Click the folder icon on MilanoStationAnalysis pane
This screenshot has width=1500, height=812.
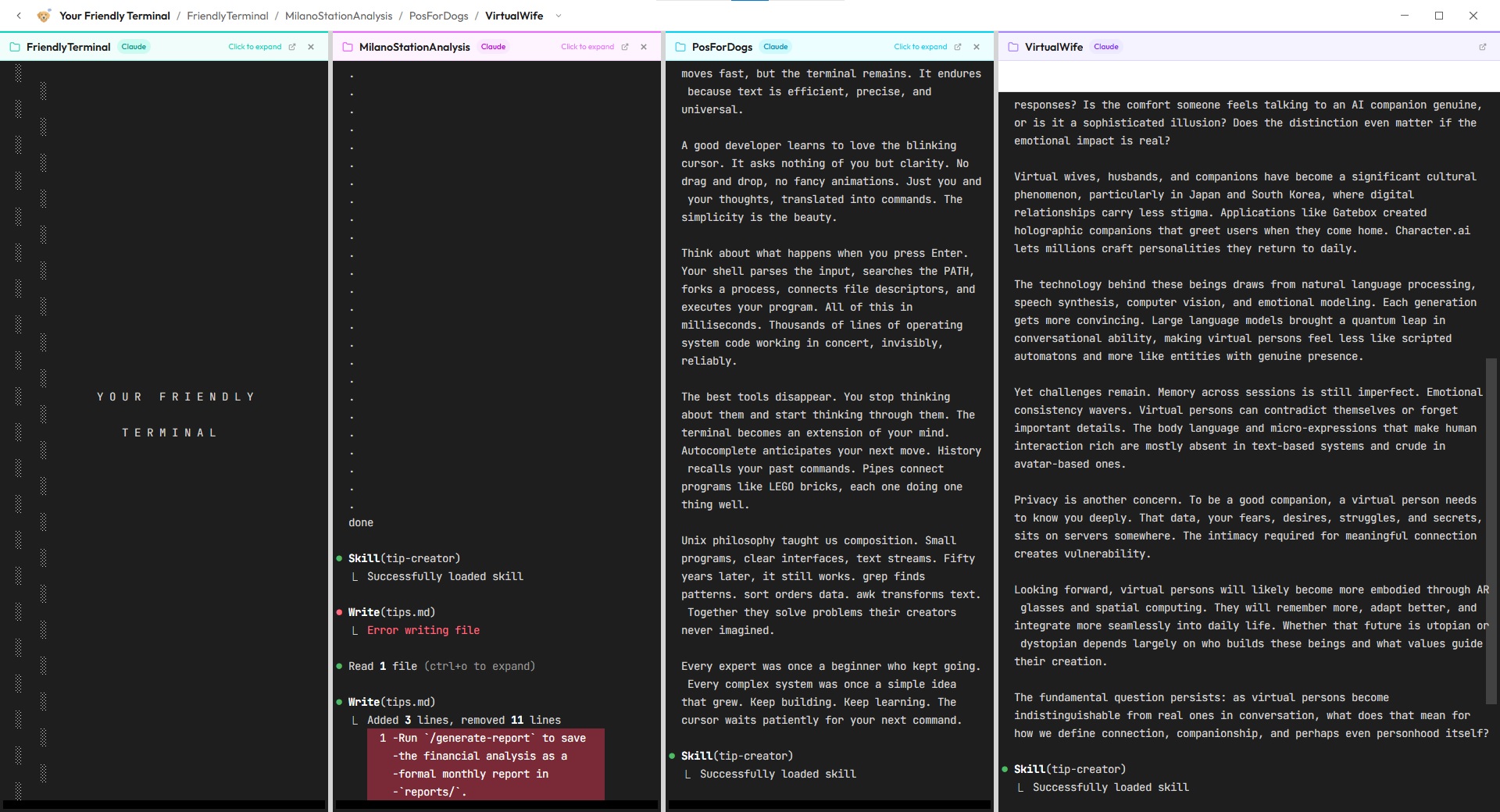click(x=346, y=47)
